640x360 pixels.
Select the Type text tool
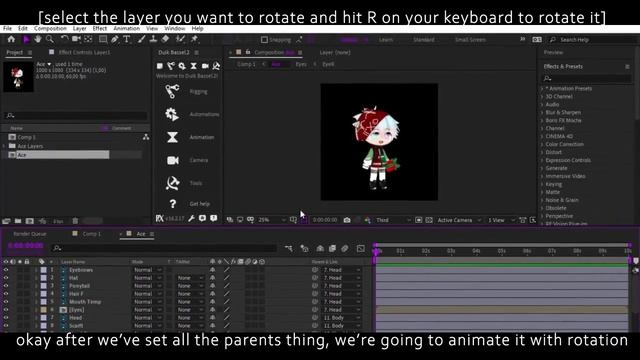tap(127, 39)
